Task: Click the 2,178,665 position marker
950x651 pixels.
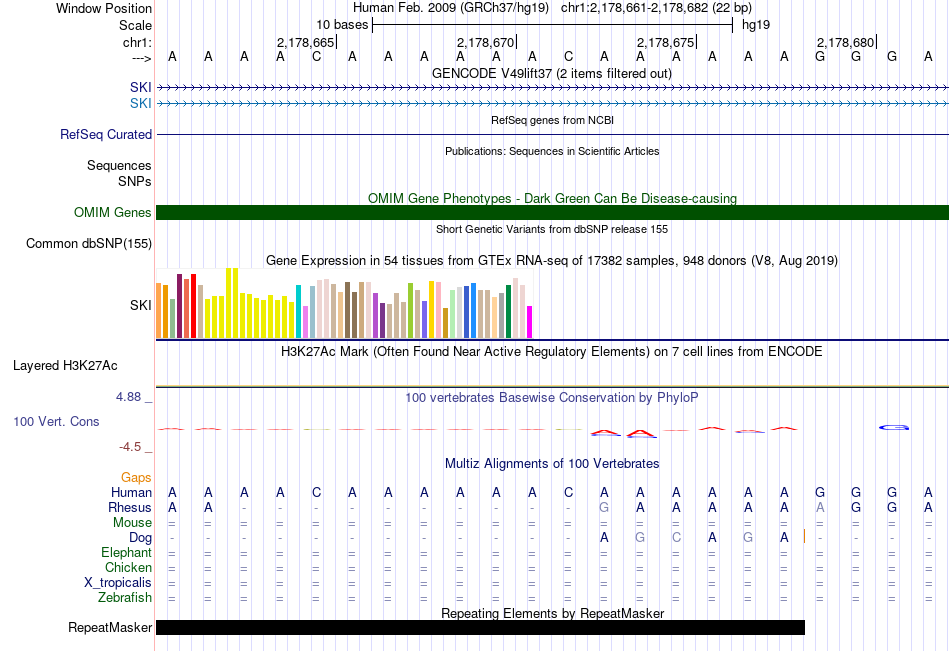Action: [x=307, y=42]
